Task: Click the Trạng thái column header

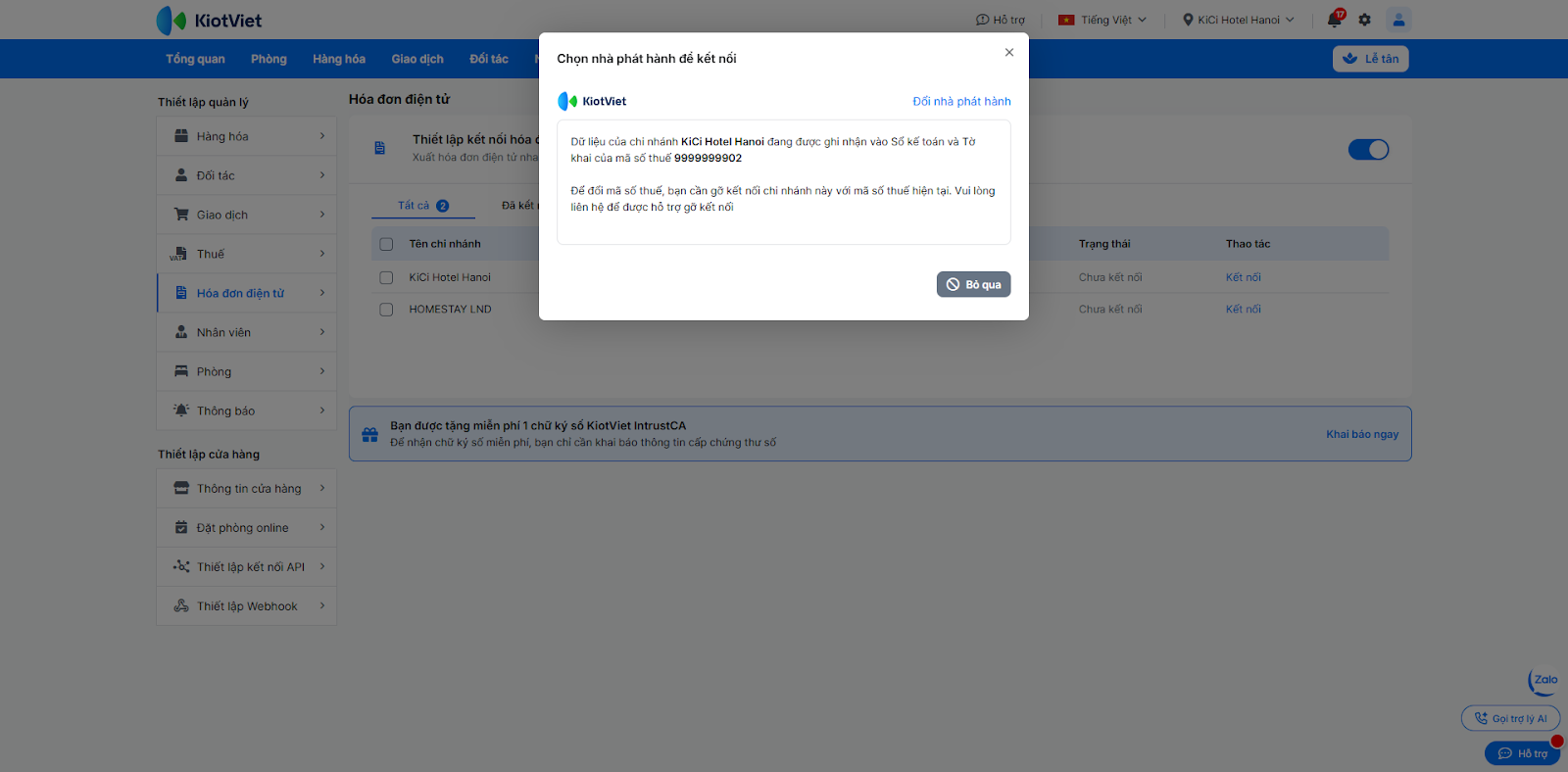Action: point(1104,244)
